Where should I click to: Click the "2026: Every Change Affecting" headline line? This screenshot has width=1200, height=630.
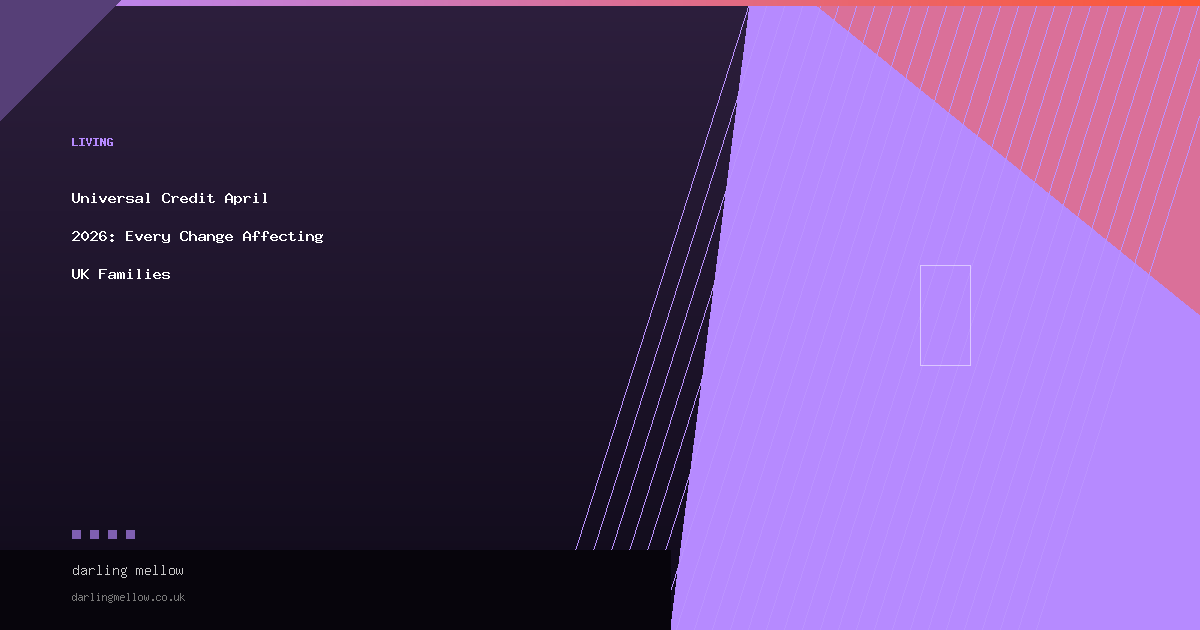[197, 236]
